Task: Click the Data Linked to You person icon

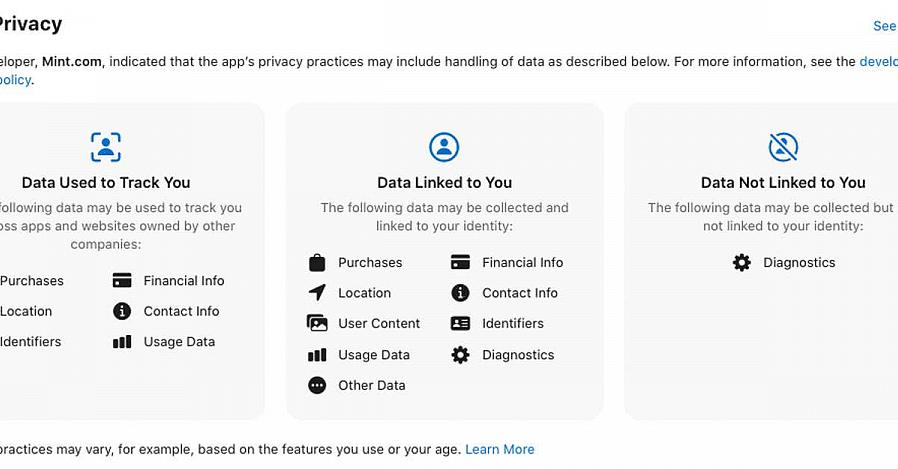Action: 444,147
